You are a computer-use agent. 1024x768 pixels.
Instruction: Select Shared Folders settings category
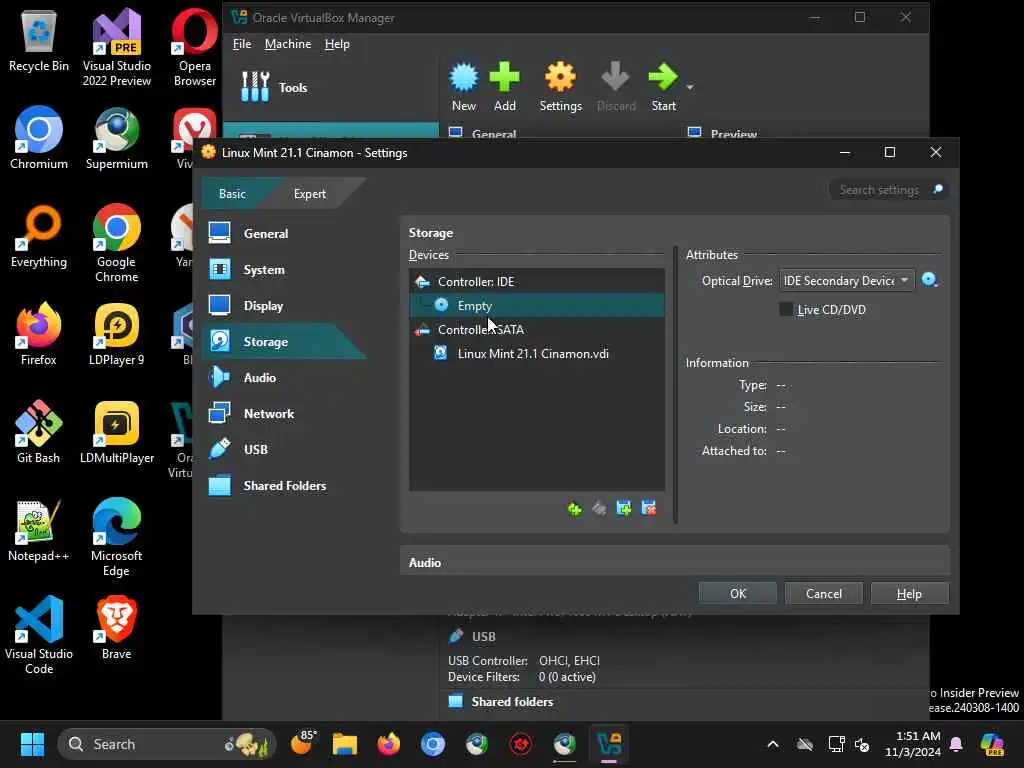click(285, 485)
